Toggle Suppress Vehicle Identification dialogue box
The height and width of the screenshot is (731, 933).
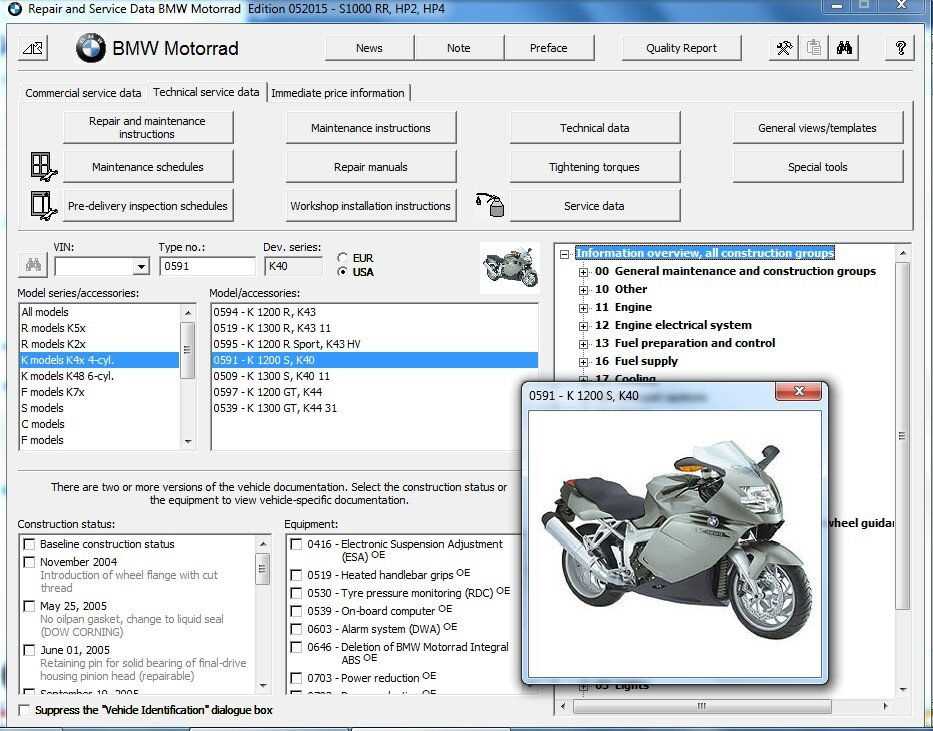[x=24, y=710]
